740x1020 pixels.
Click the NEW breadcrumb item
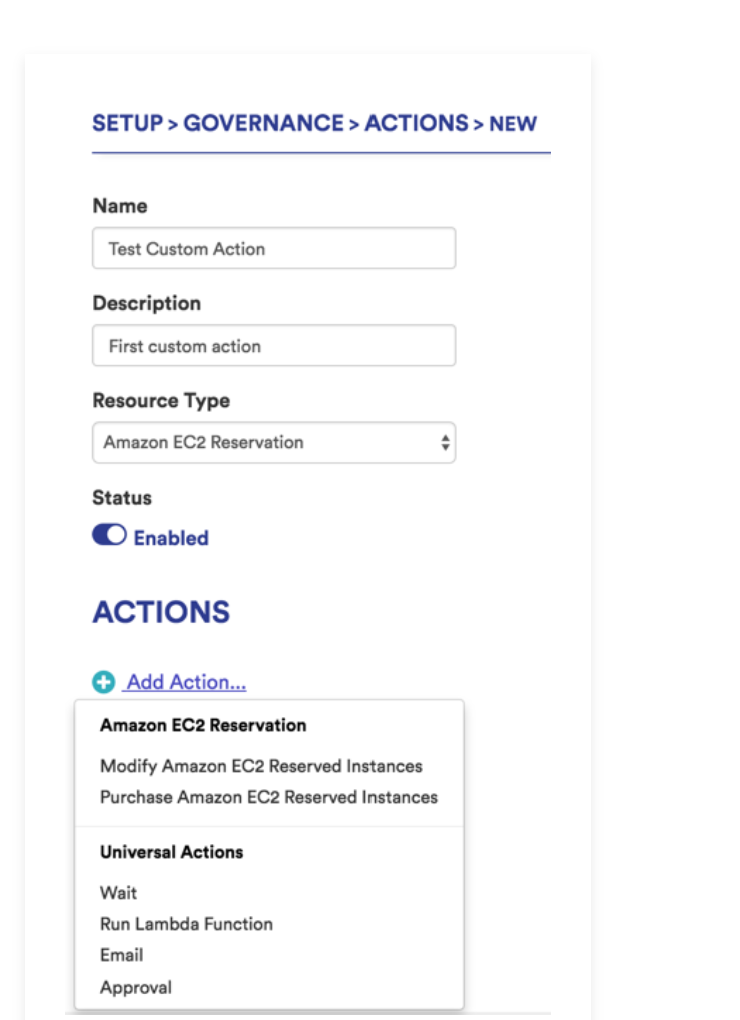[x=513, y=125]
